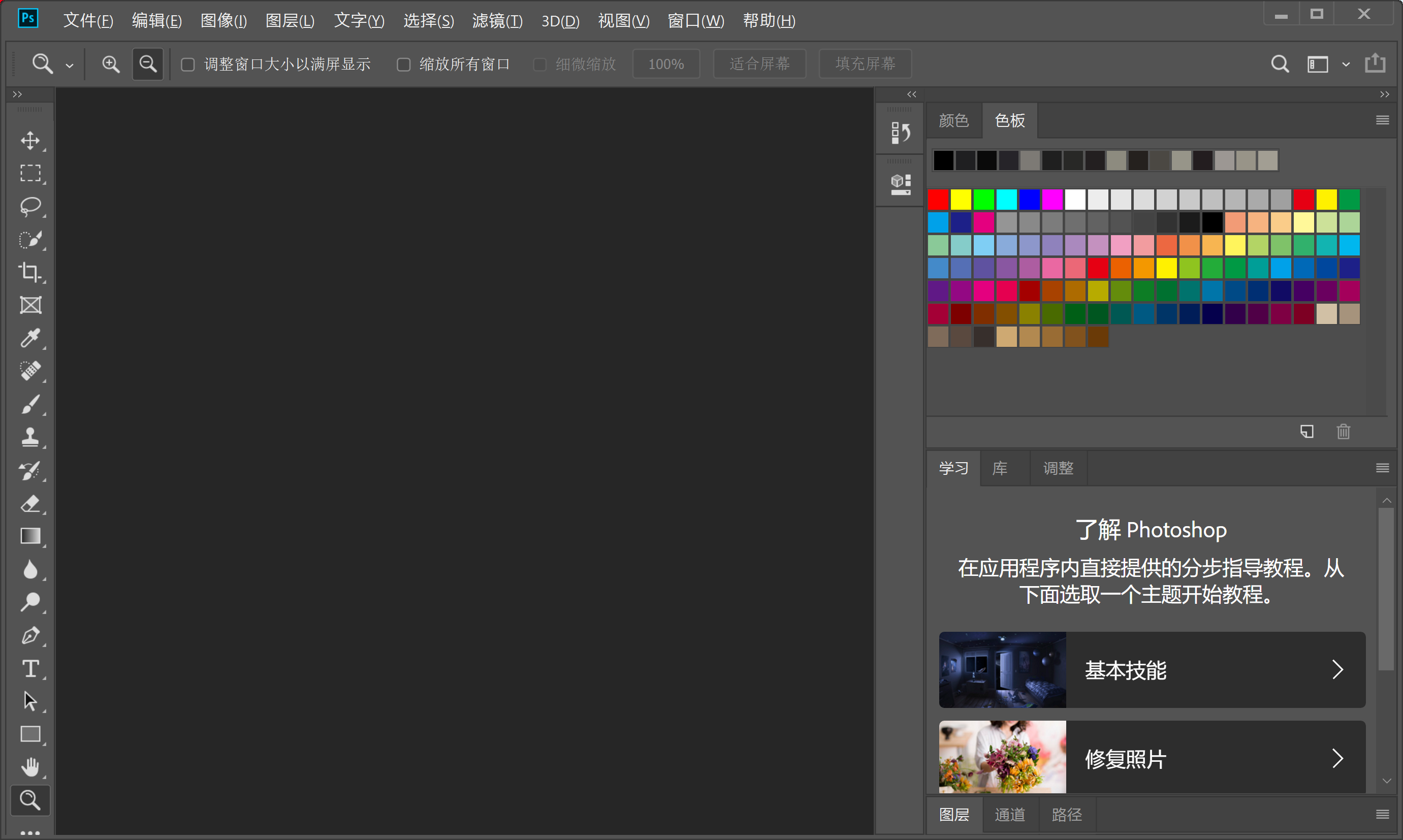Select the Crop tool
This screenshot has width=1403, height=840.
[x=30, y=272]
